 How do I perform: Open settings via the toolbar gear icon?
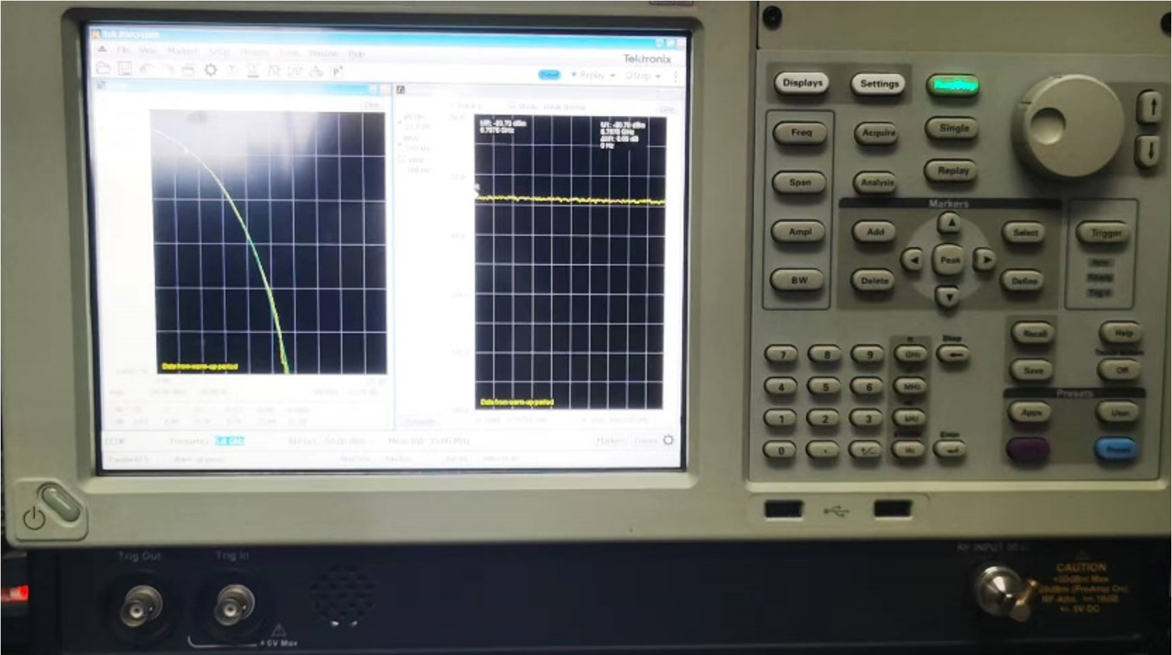[x=210, y=70]
